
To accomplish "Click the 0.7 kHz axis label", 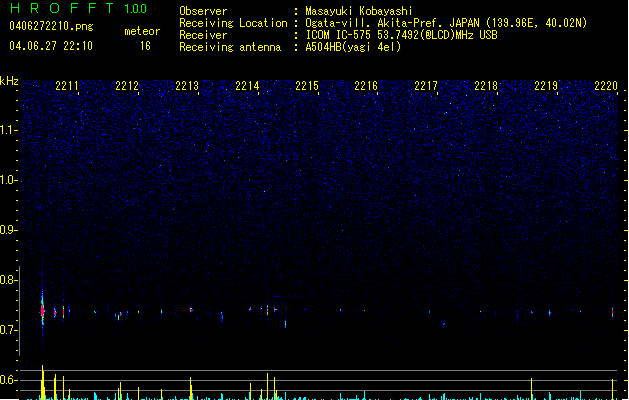I will (x=8, y=330).
